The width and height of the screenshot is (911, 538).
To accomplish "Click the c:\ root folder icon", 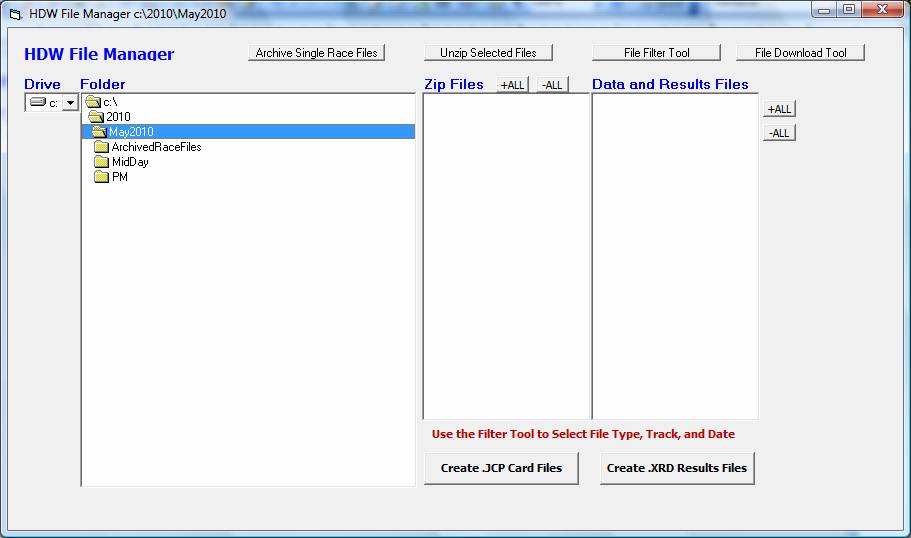I will pyautogui.click(x=93, y=102).
